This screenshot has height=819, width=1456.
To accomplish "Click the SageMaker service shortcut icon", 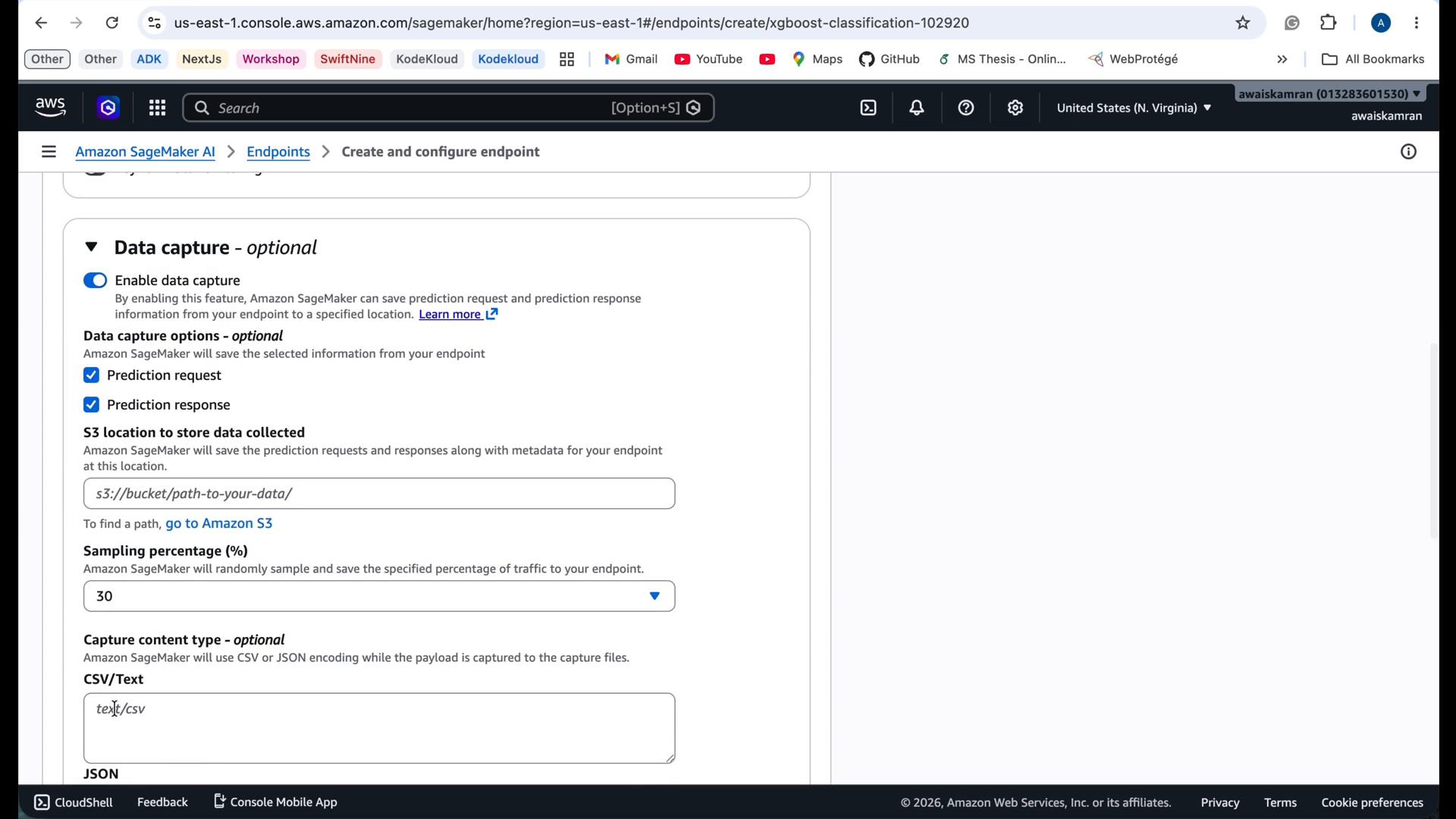I will coord(108,108).
